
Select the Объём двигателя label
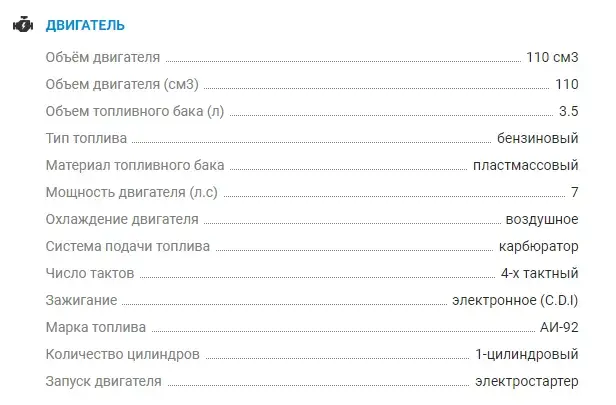pyautogui.click(x=103, y=57)
